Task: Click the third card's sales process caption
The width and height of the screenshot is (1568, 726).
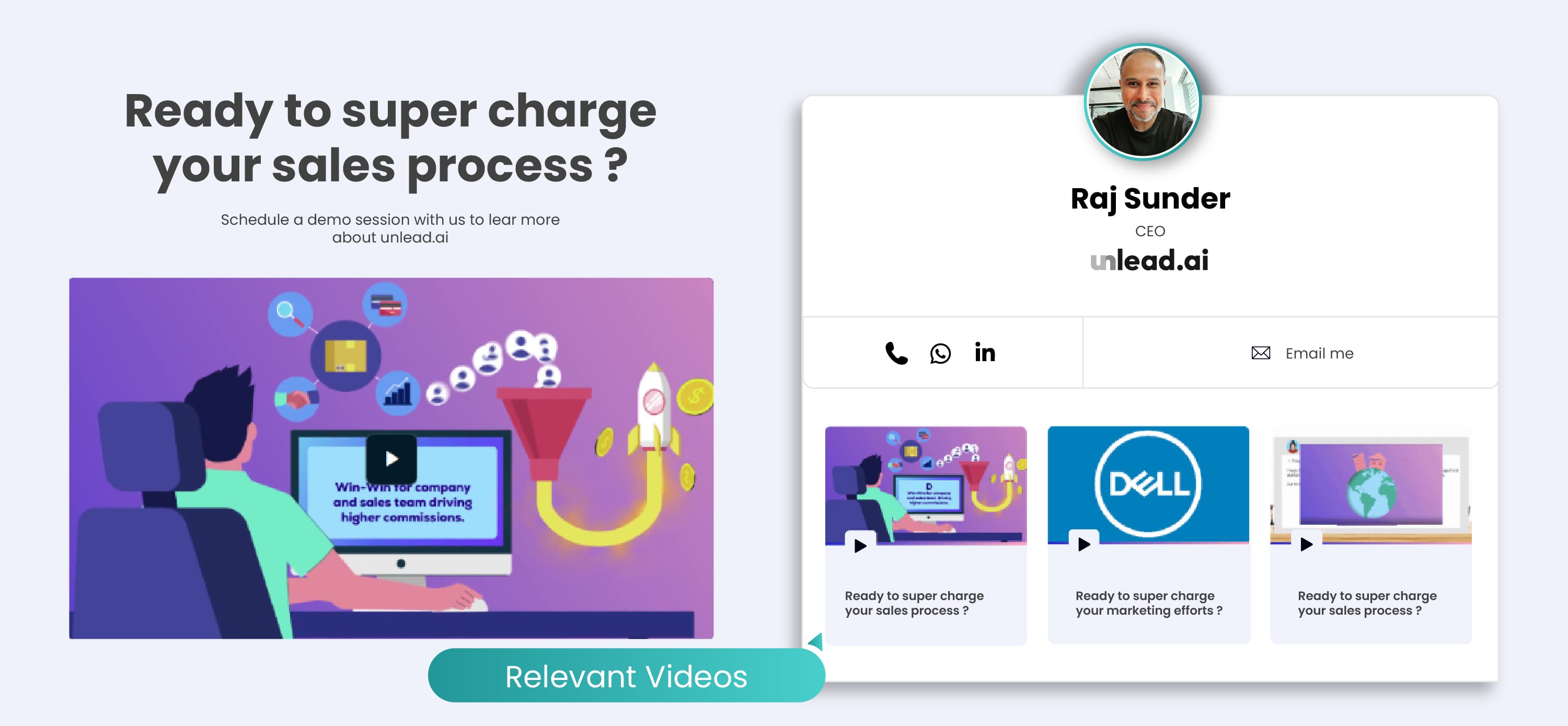Action: 1367,603
